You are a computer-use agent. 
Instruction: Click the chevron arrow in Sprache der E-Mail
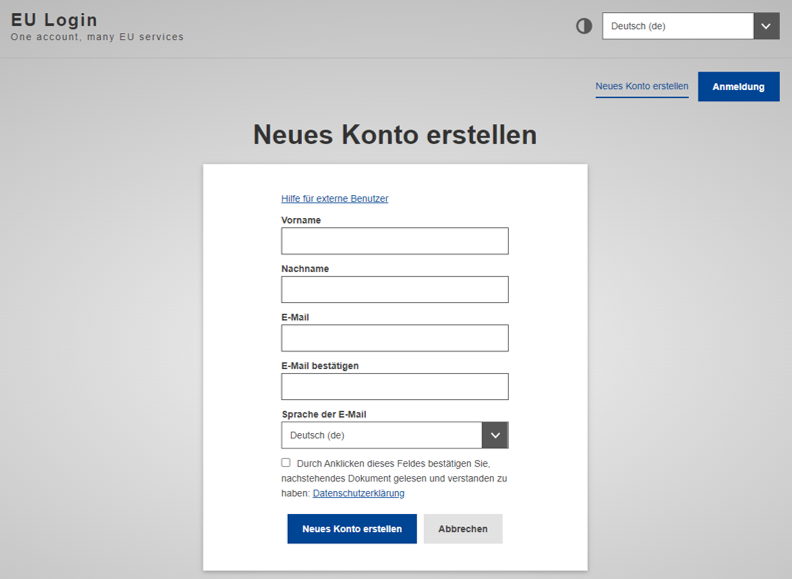495,435
